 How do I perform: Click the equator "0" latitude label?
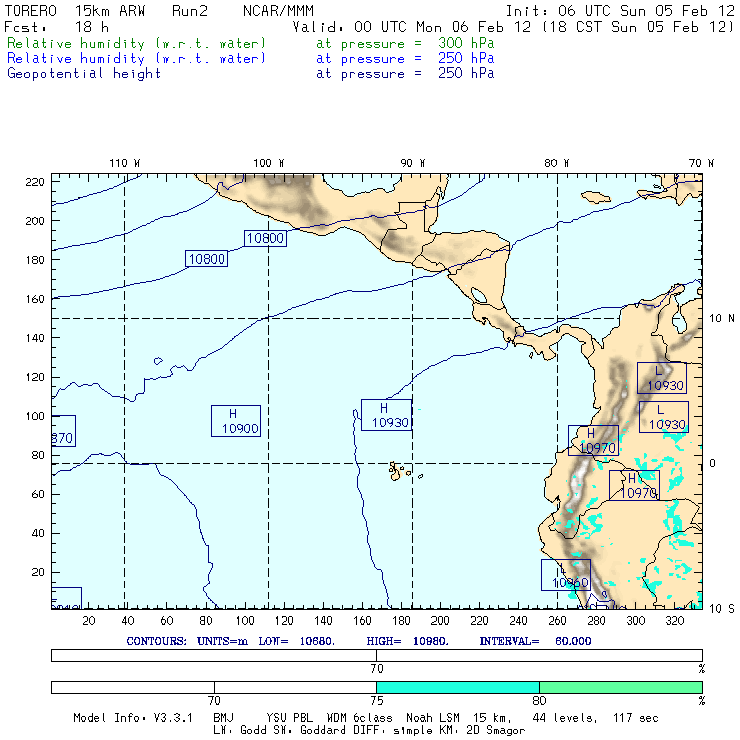pyautogui.click(x=712, y=463)
